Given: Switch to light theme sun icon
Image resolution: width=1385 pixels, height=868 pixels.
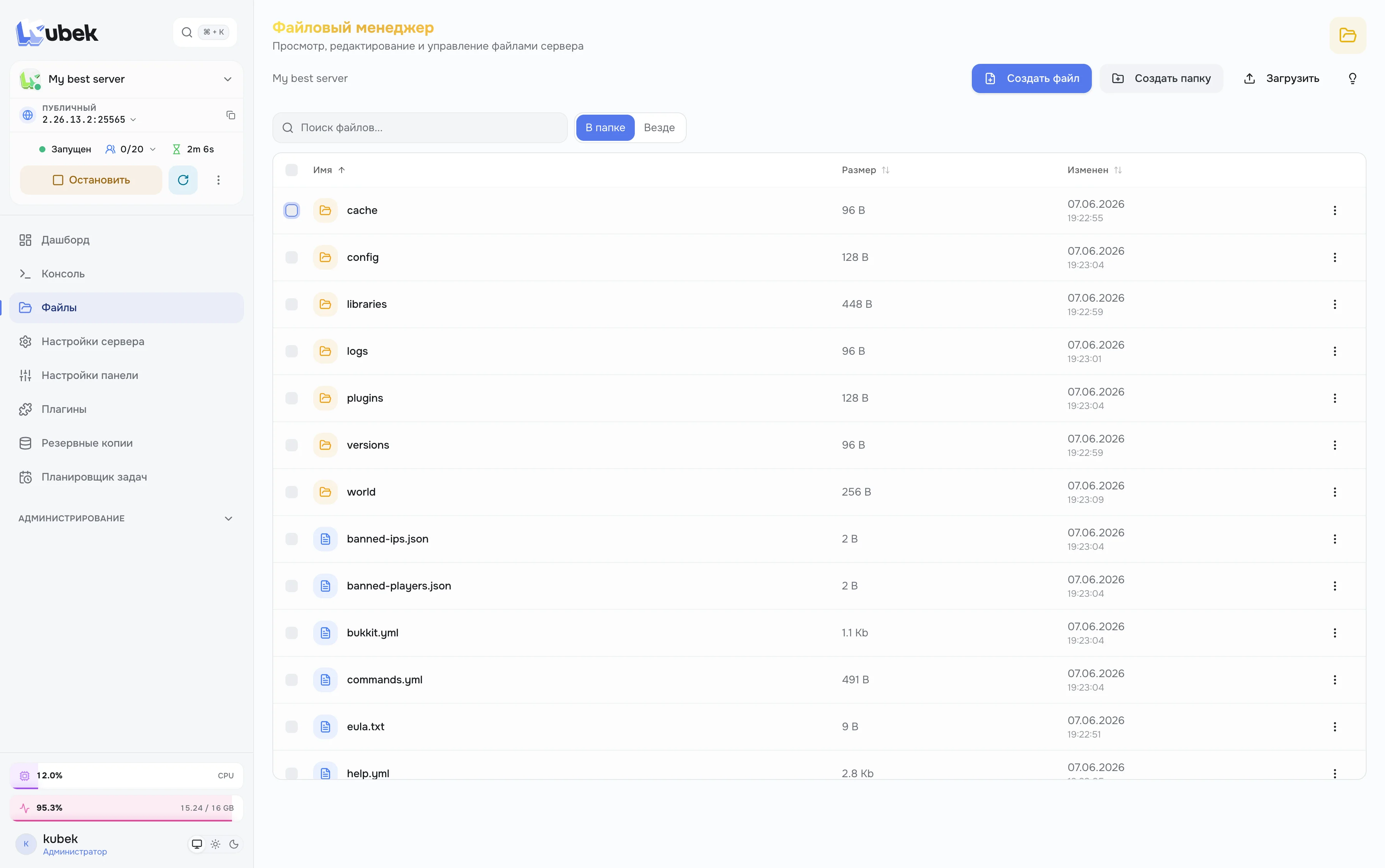Looking at the screenshot, I should pos(215,844).
